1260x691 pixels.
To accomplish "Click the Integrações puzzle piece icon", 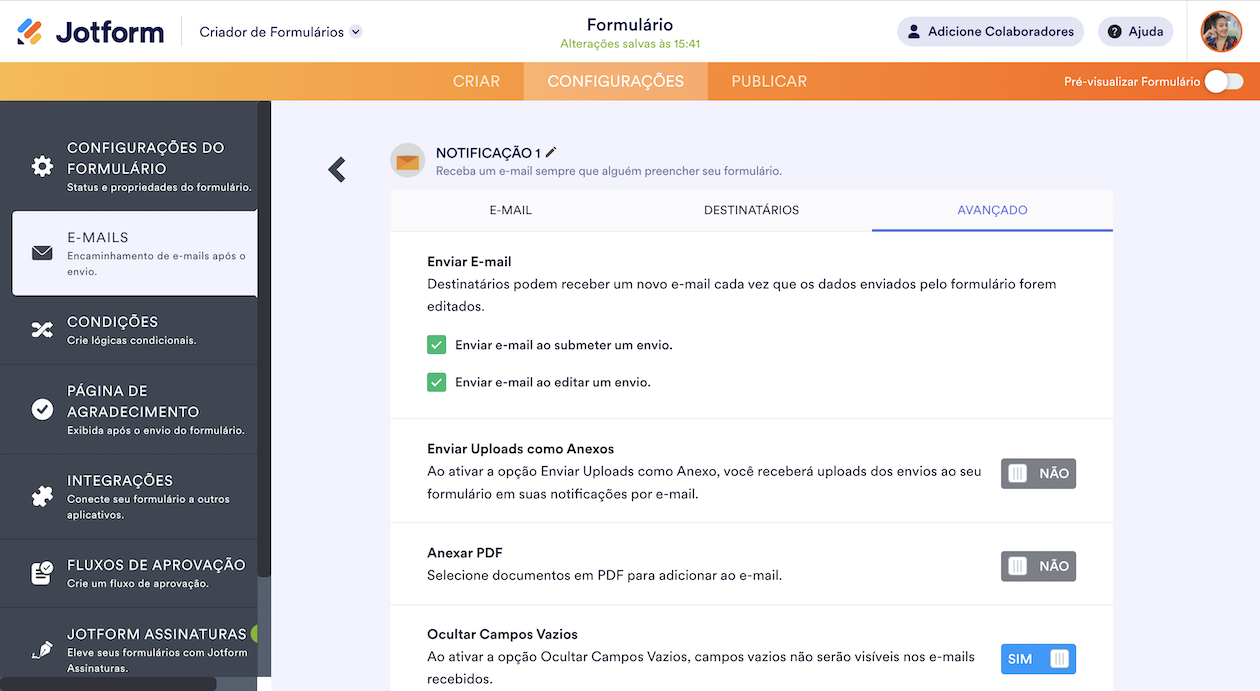I will pyautogui.click(x=42, y=496).
